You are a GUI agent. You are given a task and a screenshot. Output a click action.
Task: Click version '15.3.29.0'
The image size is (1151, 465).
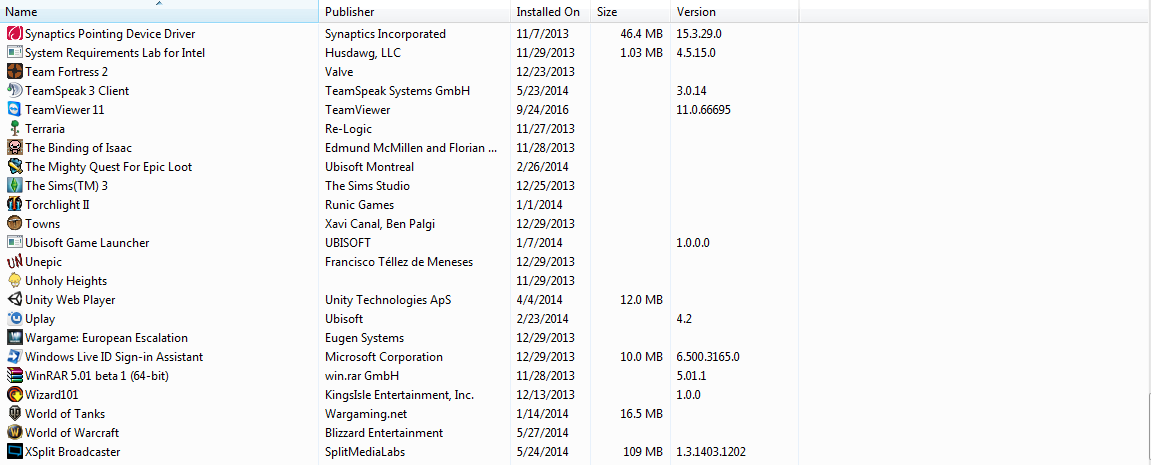click(x=701, y=34)
